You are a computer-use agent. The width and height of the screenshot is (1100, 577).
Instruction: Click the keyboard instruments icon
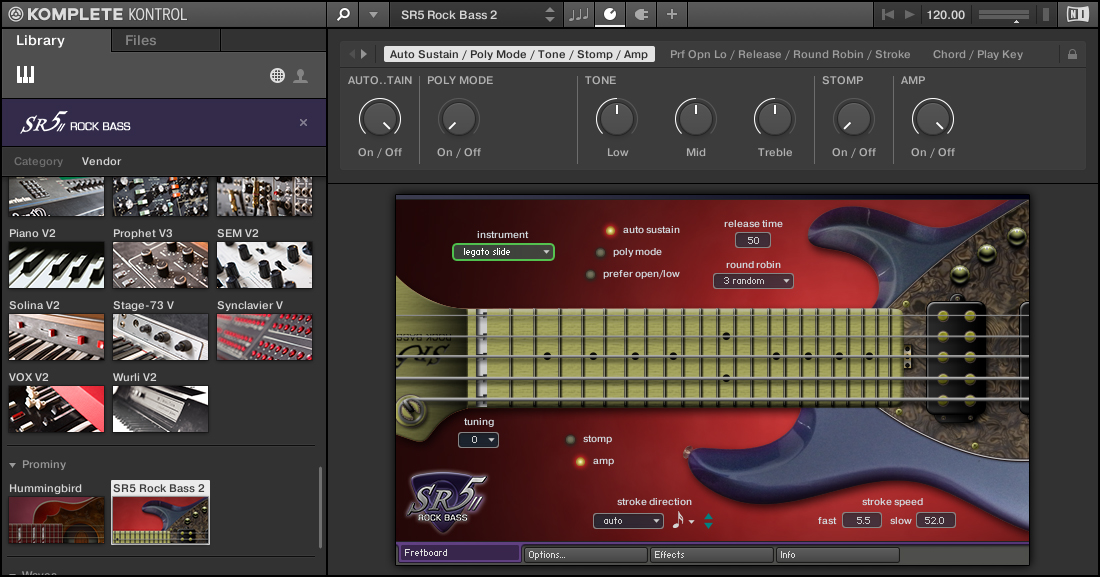[x=25, y=74]
